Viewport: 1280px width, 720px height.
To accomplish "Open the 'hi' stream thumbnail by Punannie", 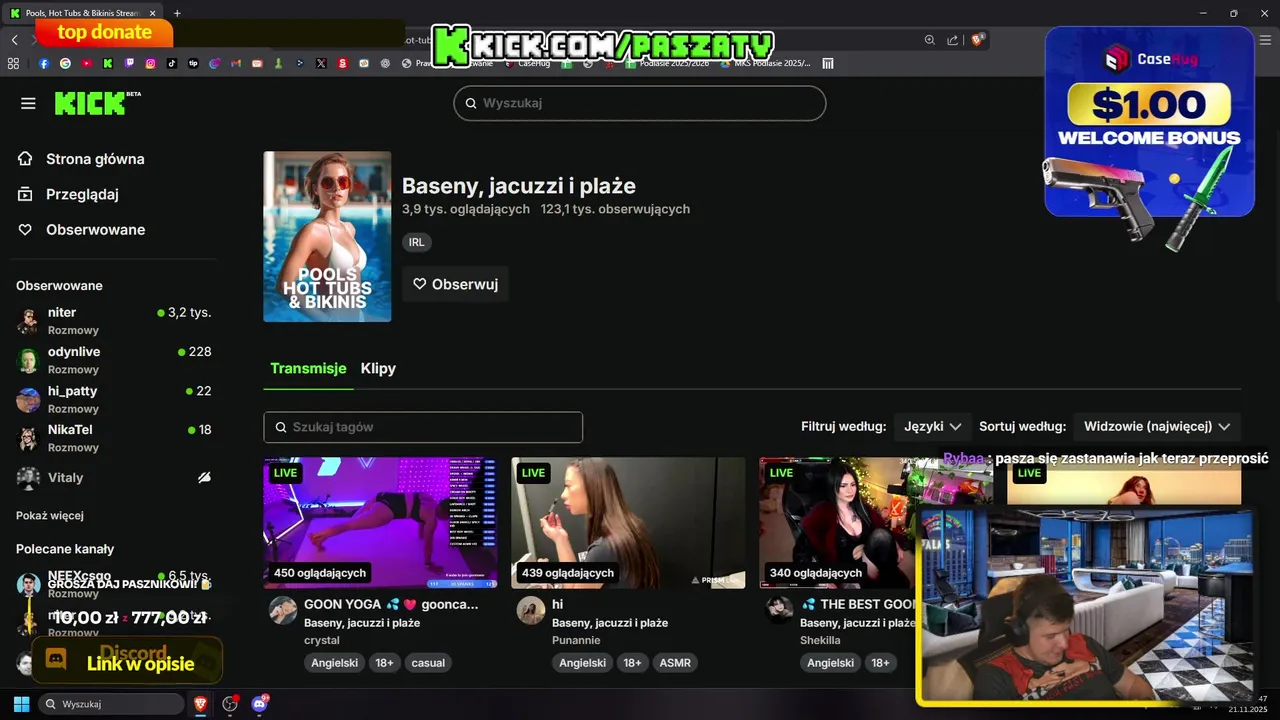I will pos(628,523).
